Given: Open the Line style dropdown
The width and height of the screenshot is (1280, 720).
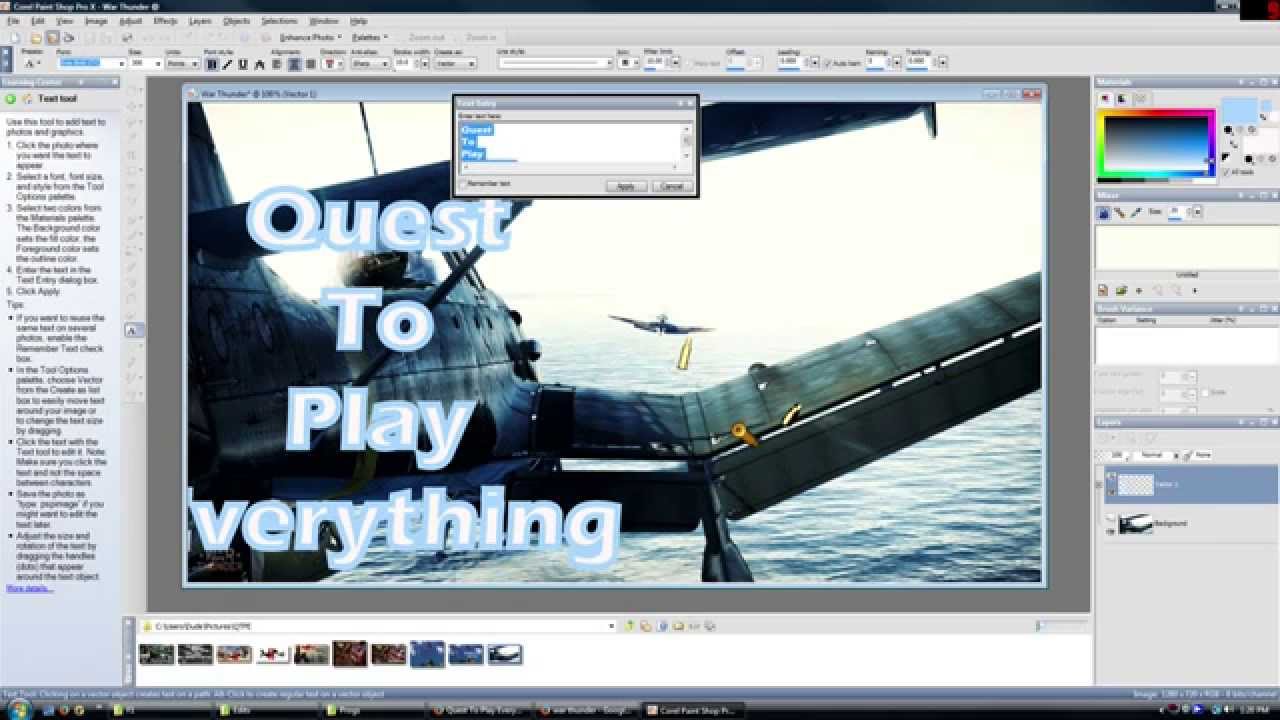Looking at the screenshot, I should (609, 64).
